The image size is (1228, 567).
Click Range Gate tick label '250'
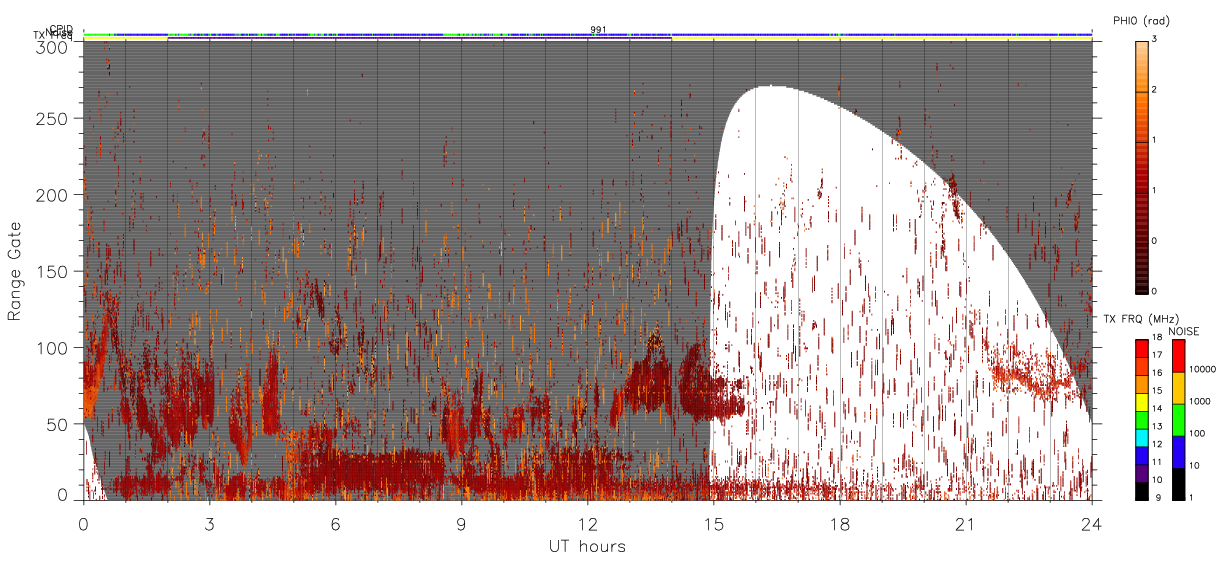[54, 119]
